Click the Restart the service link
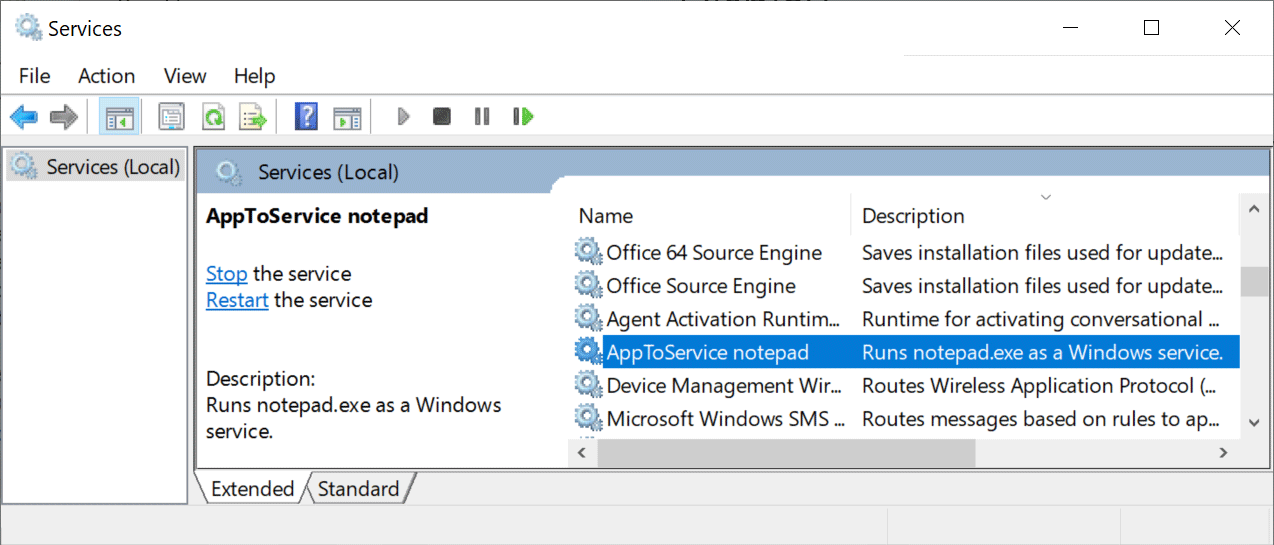The image size is (1274, 545). (x=237, y=300)
